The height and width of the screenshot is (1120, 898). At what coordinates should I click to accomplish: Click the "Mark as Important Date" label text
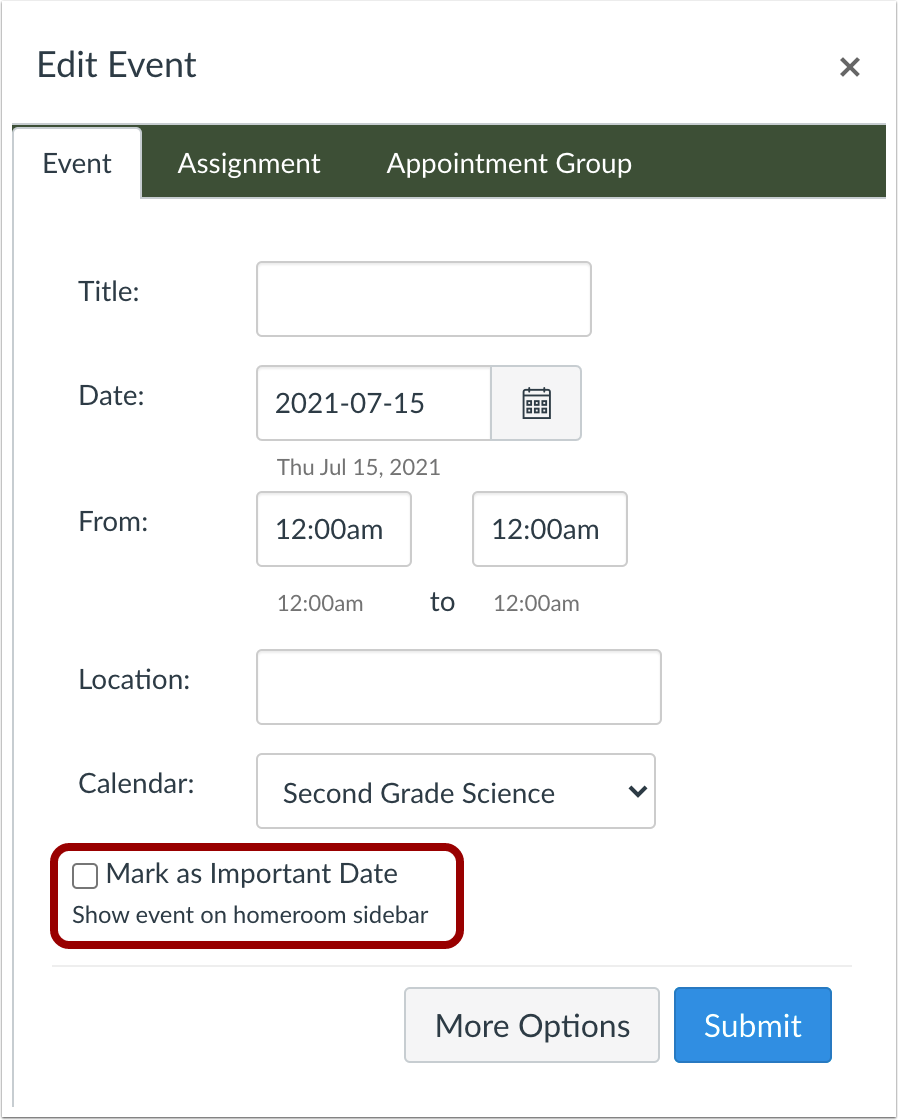[252, 874]
